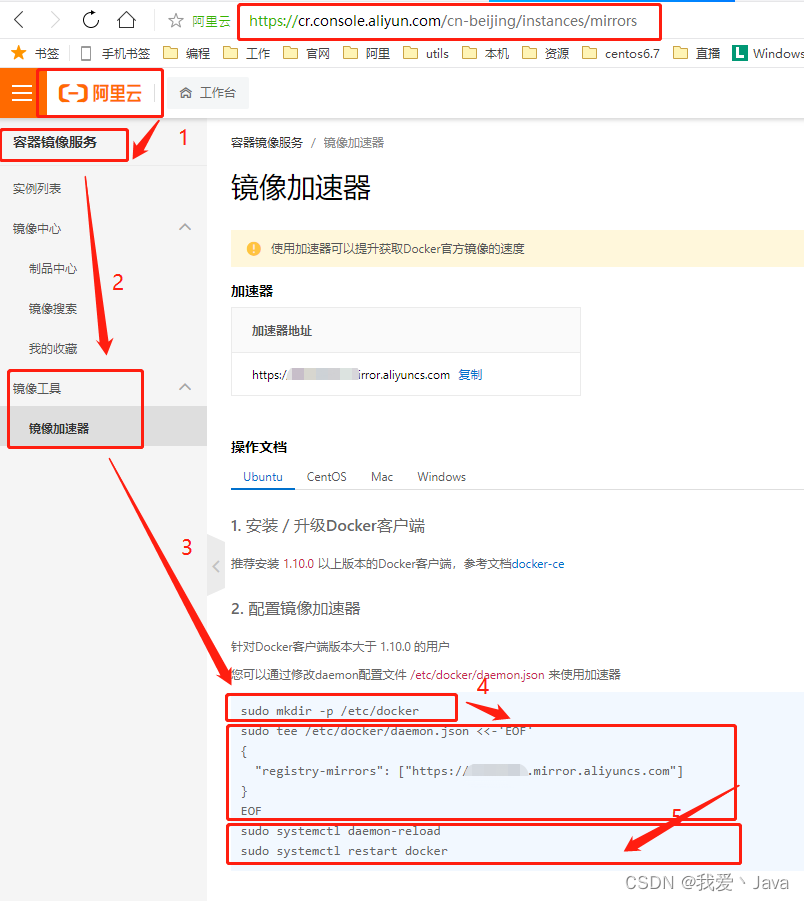
Task: Click the registry-mirrors config line
Action: (x=469, y=771)
